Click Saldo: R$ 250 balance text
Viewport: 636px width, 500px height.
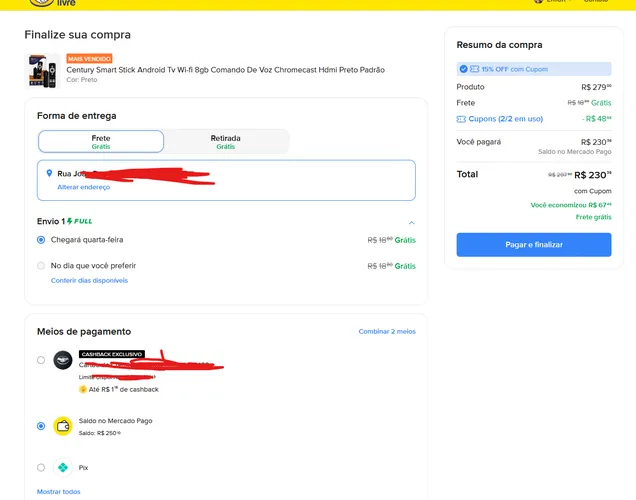tap(99, 433)
